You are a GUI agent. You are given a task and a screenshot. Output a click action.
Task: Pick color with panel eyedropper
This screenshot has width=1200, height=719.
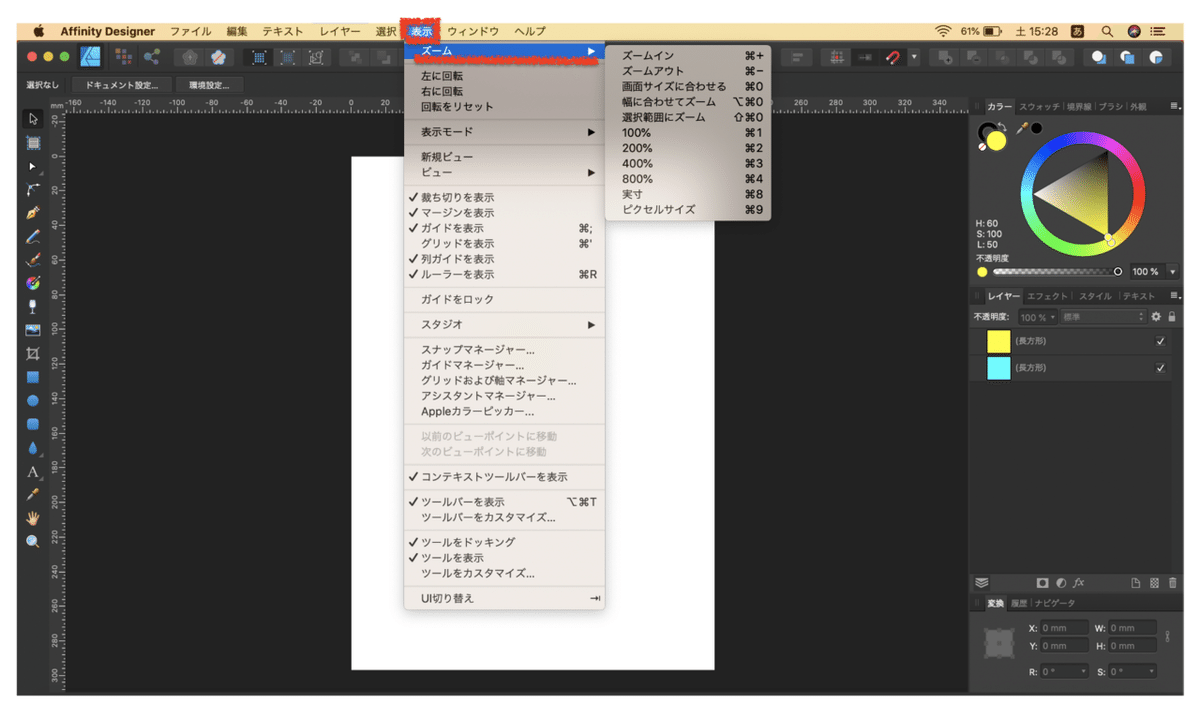pos(1021,128)
